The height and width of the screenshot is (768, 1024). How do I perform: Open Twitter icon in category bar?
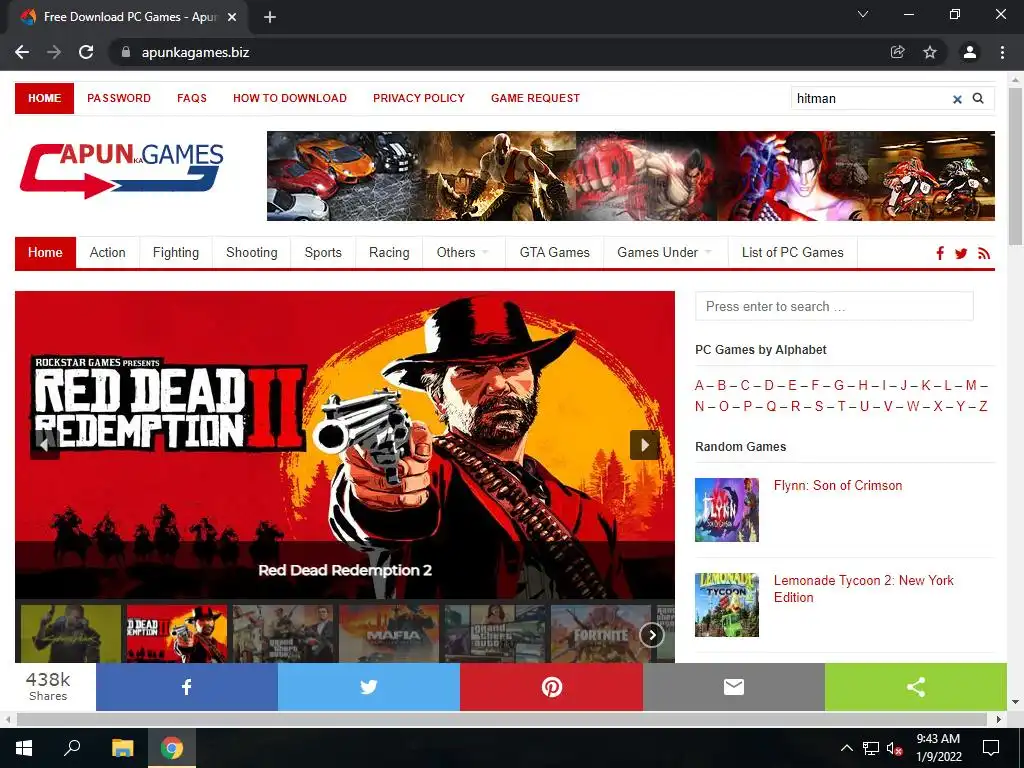point(961,253)
